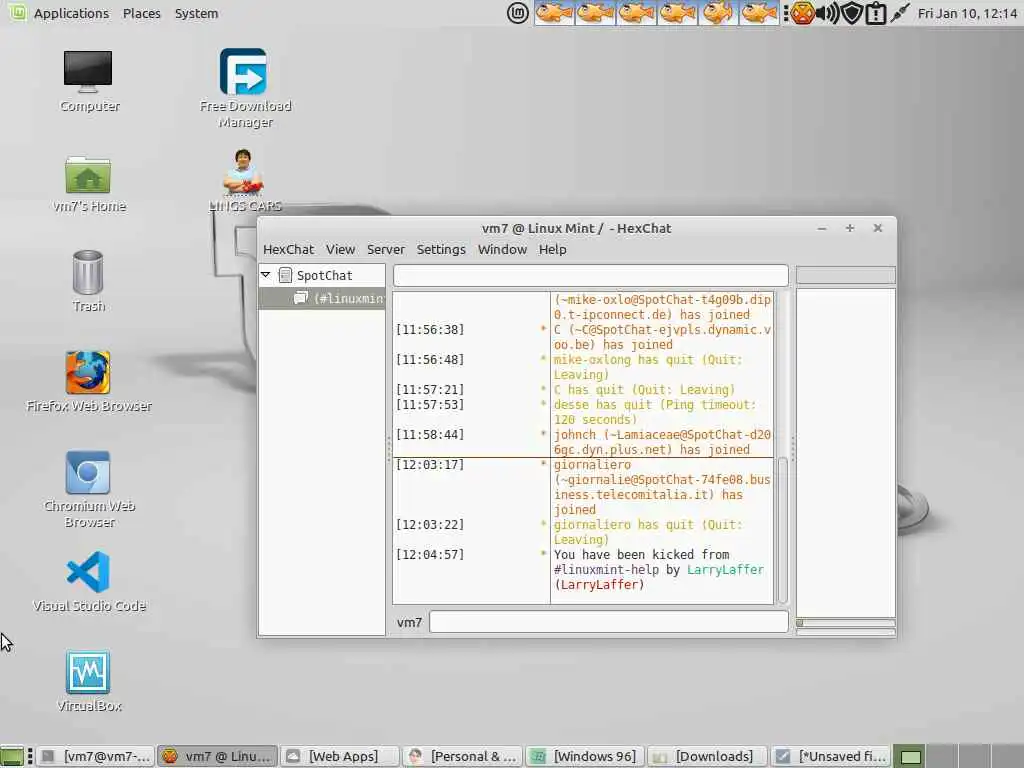Click 'You have been kicked from' text
This screenshot has height=768, width=1024.
point(641,554)
